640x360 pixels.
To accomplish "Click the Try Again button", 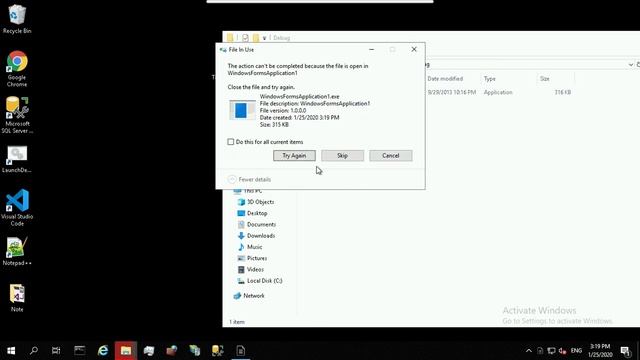I will [x=294, y=156].
